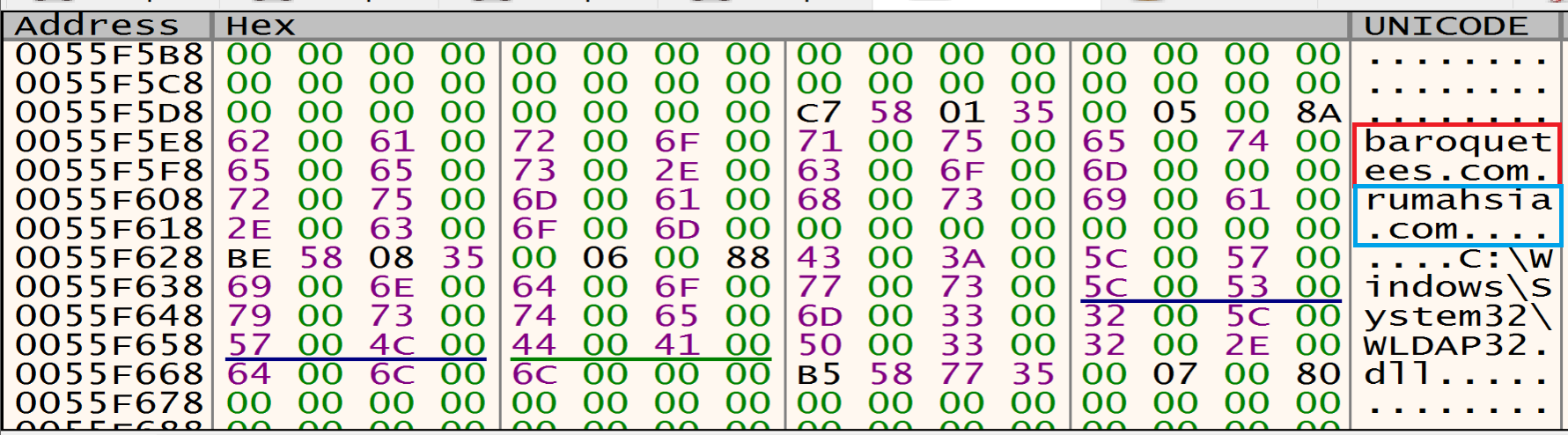Click the Address column header

[97, 26]
